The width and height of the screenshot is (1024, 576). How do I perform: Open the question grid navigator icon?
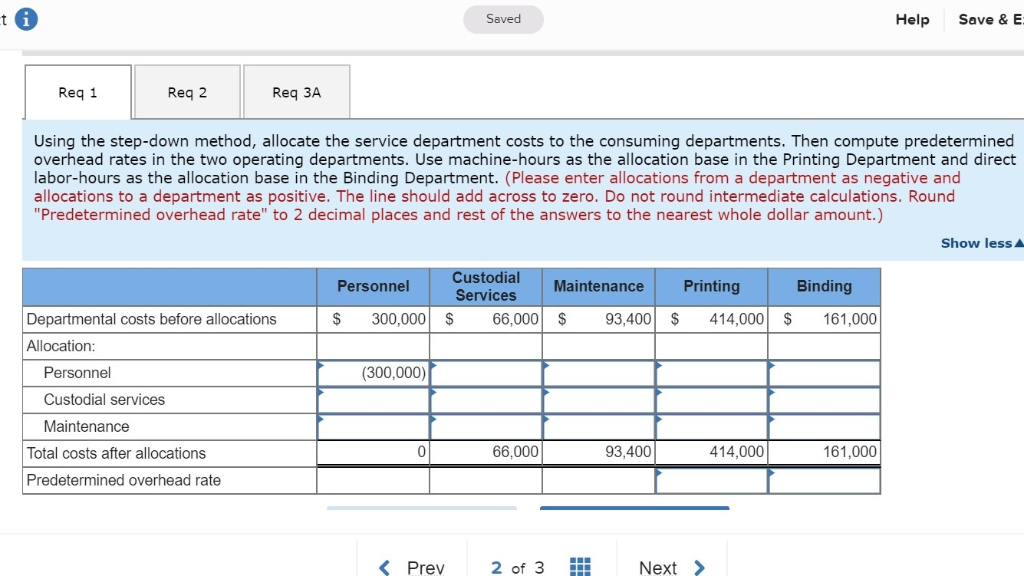(x=580, y=567)
